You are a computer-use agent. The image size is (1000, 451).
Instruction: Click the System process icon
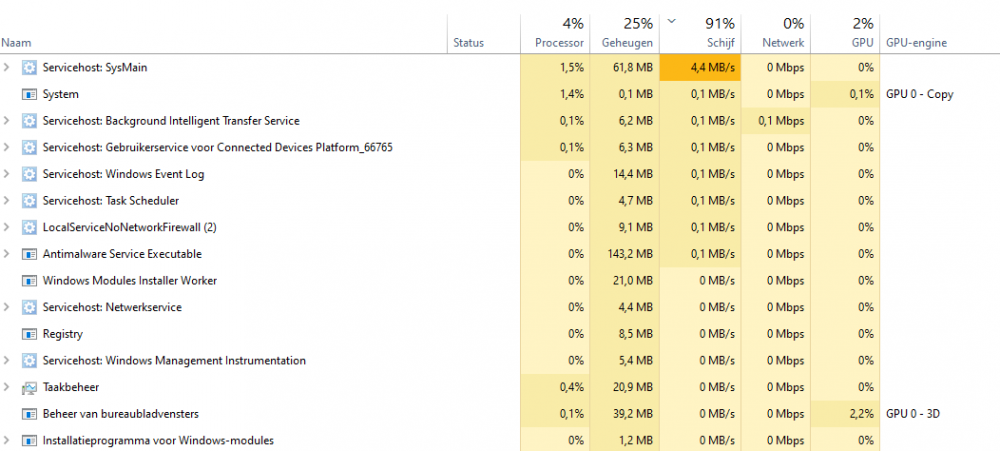pyautogui.click(x=29, y=94)
